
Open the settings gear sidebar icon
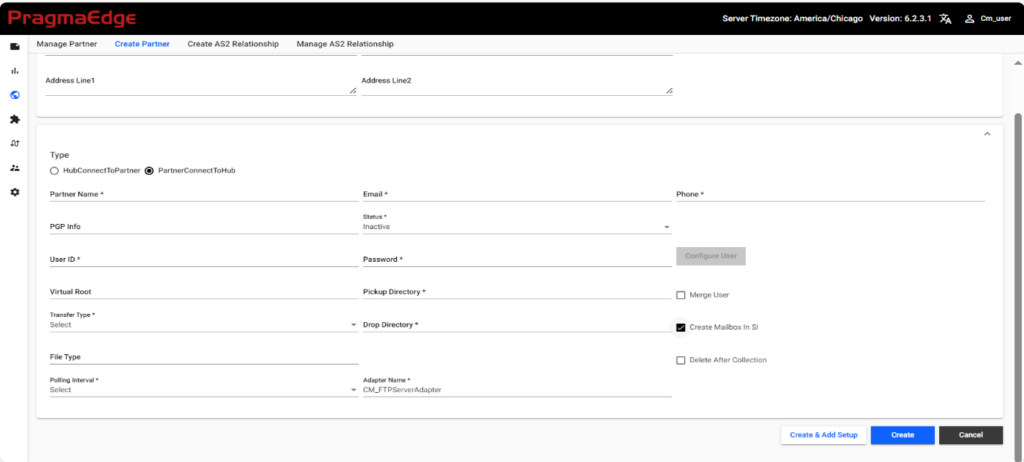(x=14, y=192)
